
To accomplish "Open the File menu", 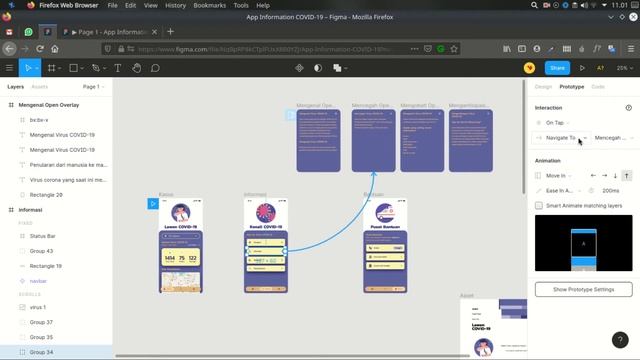I will click(112, 5).
